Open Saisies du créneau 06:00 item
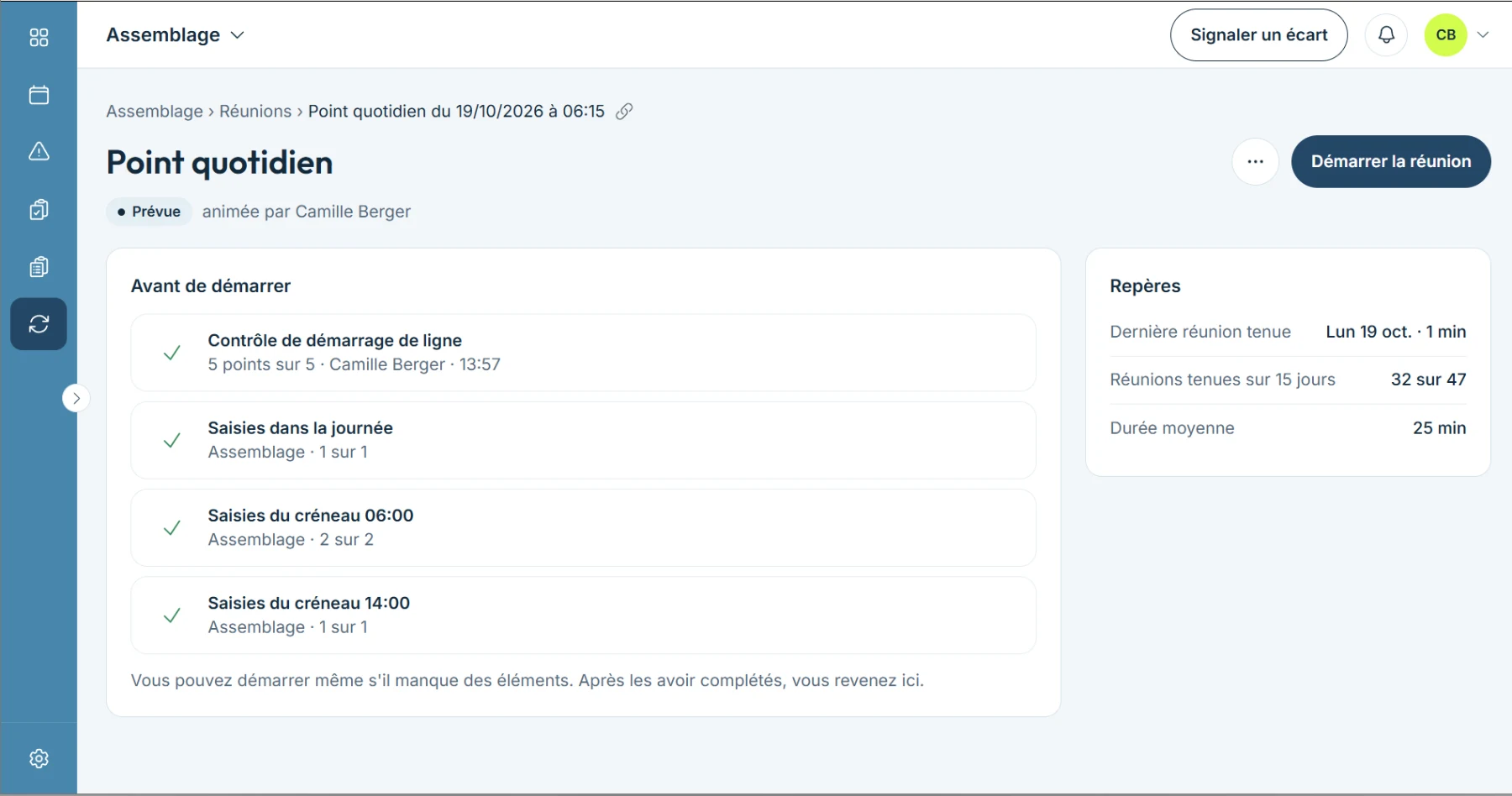The width and height of the screenshot is (1512, 796). [583, 527]
